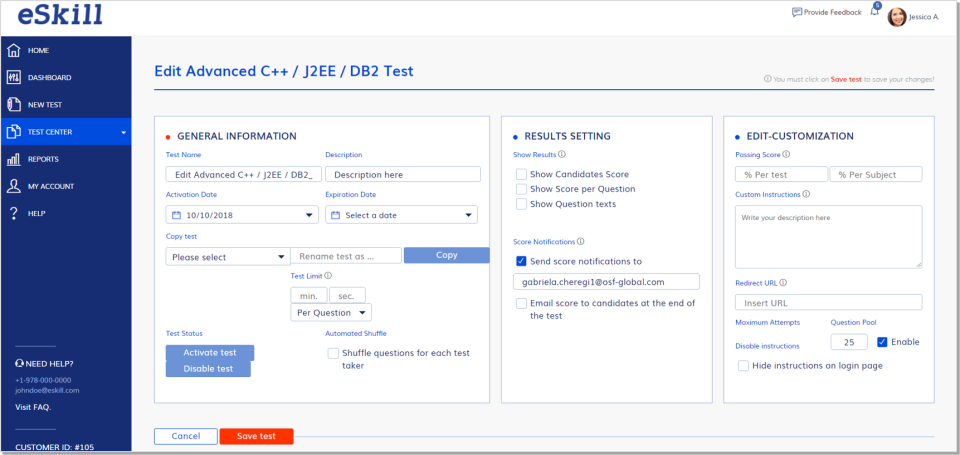Click the min. time limit field
Screen dimensions: 960x455
pos(309,296)
